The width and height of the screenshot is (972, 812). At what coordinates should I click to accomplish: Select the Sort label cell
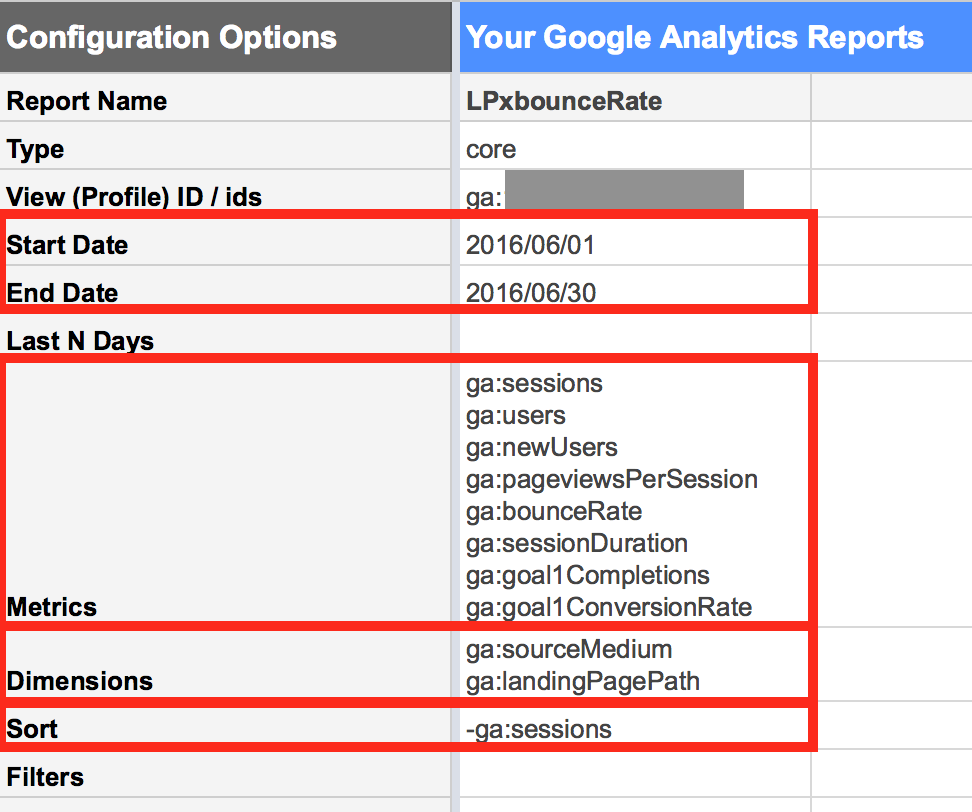226,726
